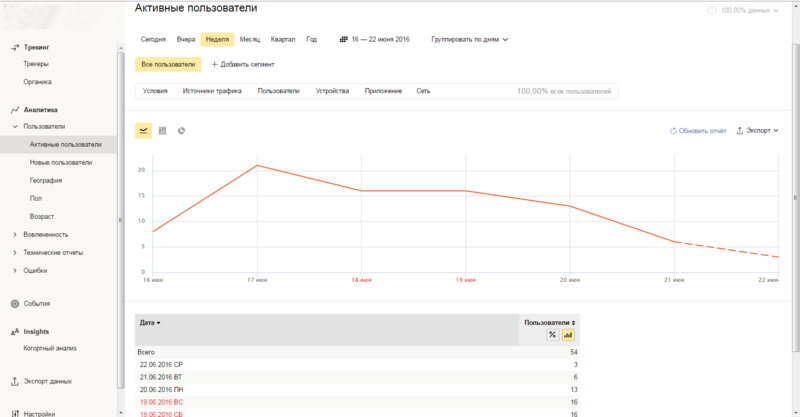Toggle percent display in Пользователи column

[x=552, y=335]
